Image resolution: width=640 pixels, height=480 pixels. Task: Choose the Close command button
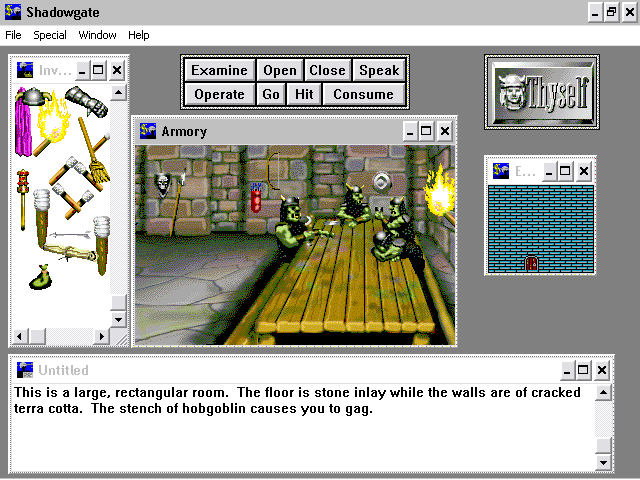(x=327, y=70)
